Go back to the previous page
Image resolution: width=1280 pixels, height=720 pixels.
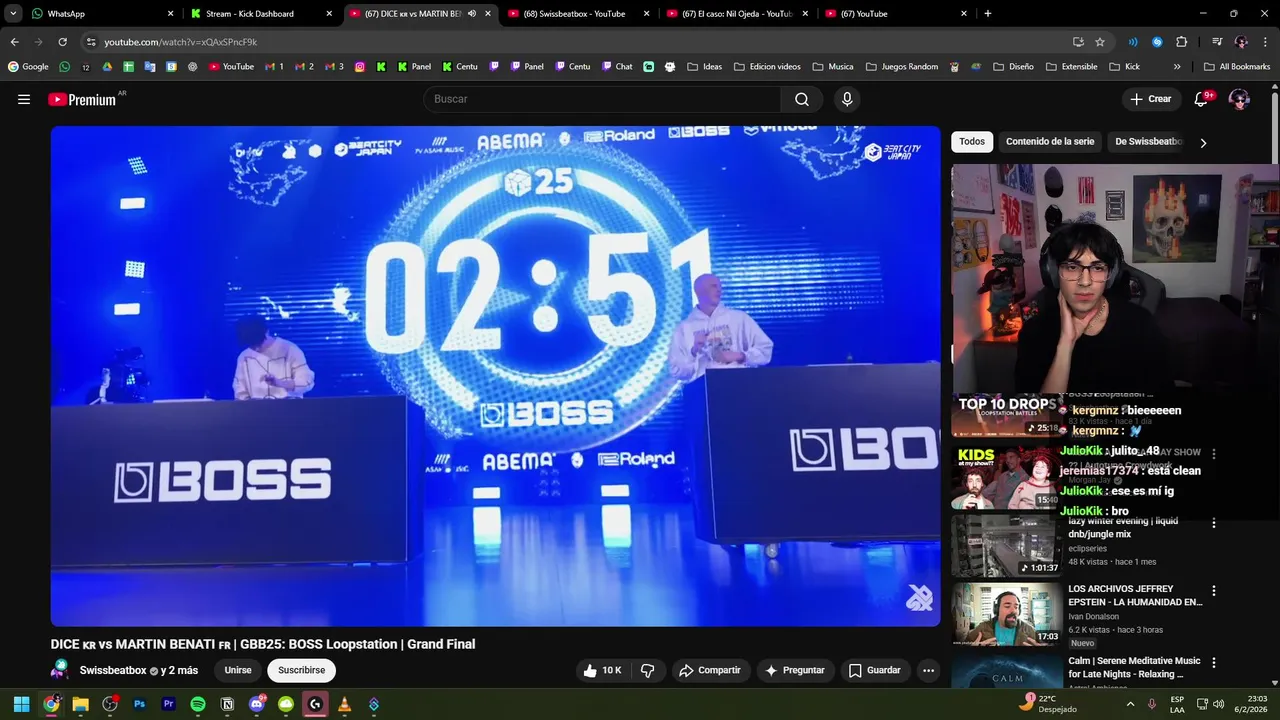tap(14, 42)
